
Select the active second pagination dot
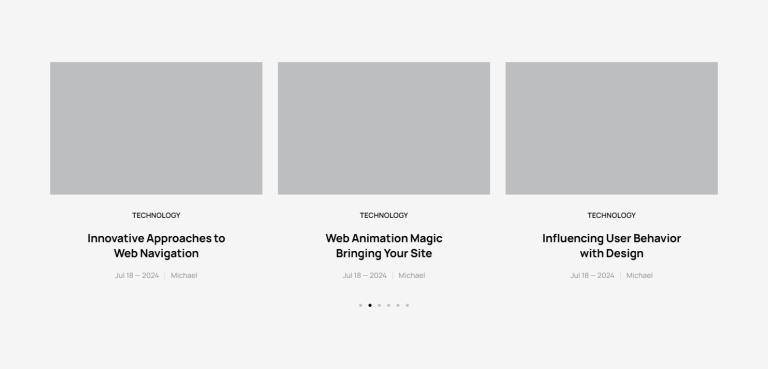370,305
